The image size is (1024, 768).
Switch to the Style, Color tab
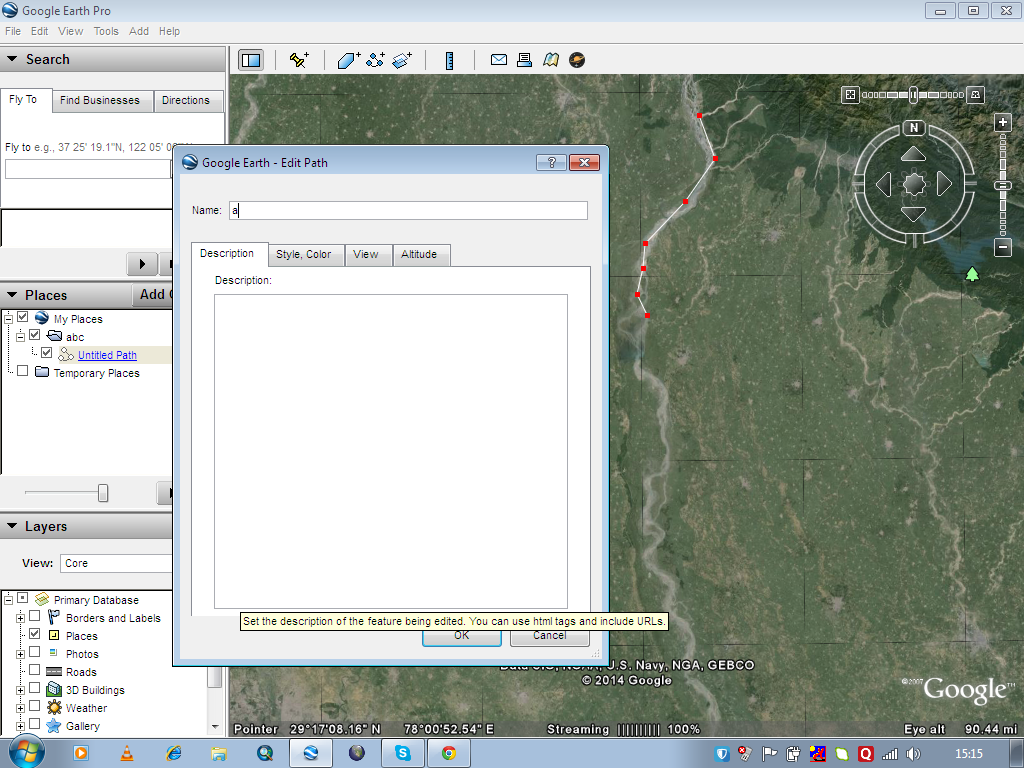pos(305,255)
